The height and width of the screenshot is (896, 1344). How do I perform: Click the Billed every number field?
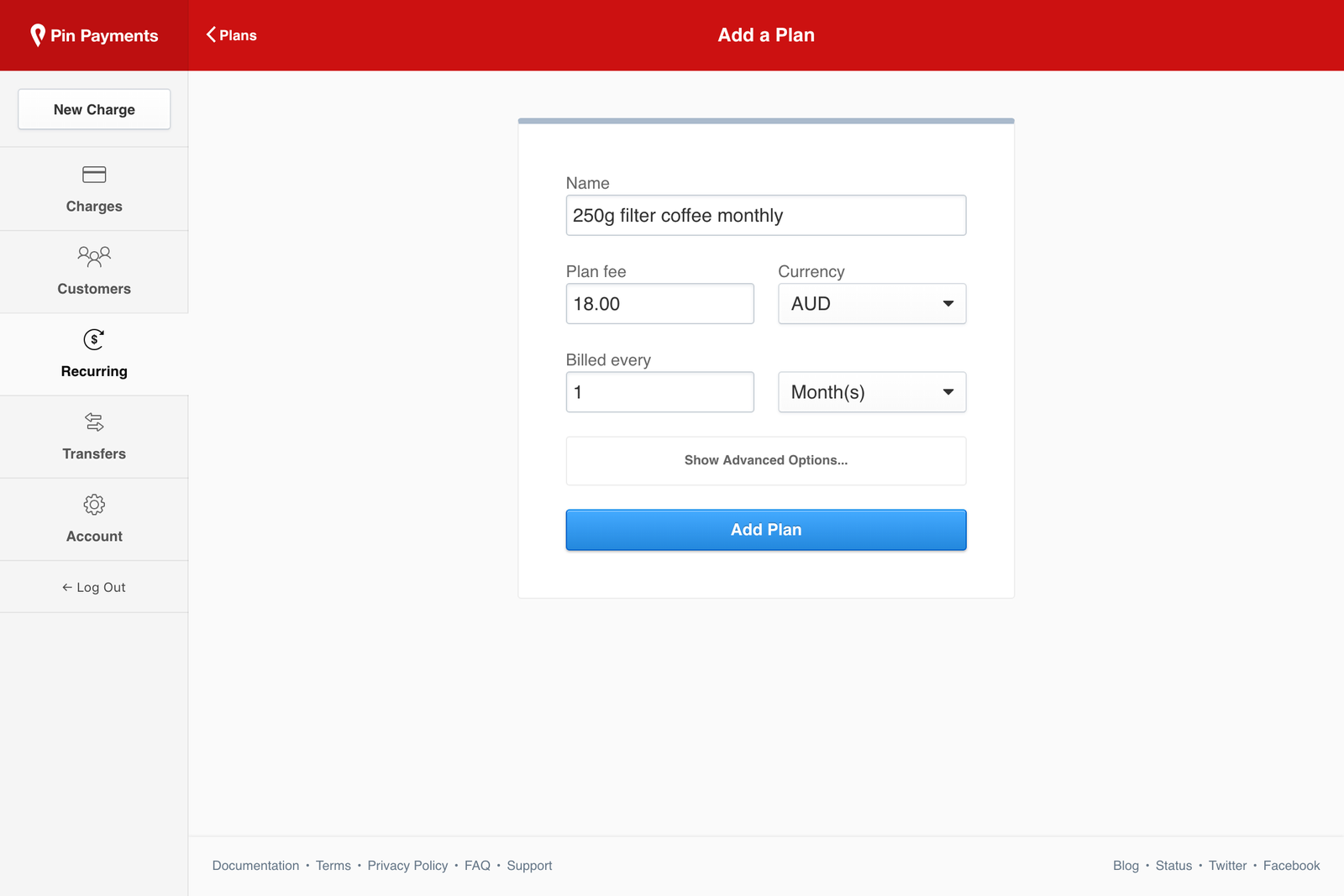[659, 392]
